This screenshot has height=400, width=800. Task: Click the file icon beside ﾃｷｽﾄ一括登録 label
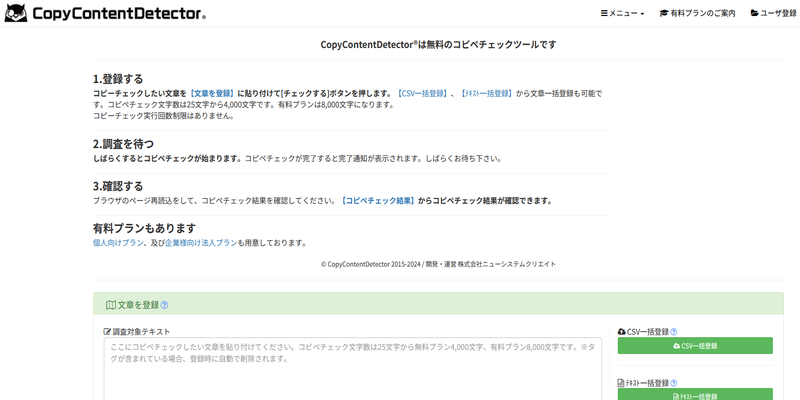click(x=622, y=383)
